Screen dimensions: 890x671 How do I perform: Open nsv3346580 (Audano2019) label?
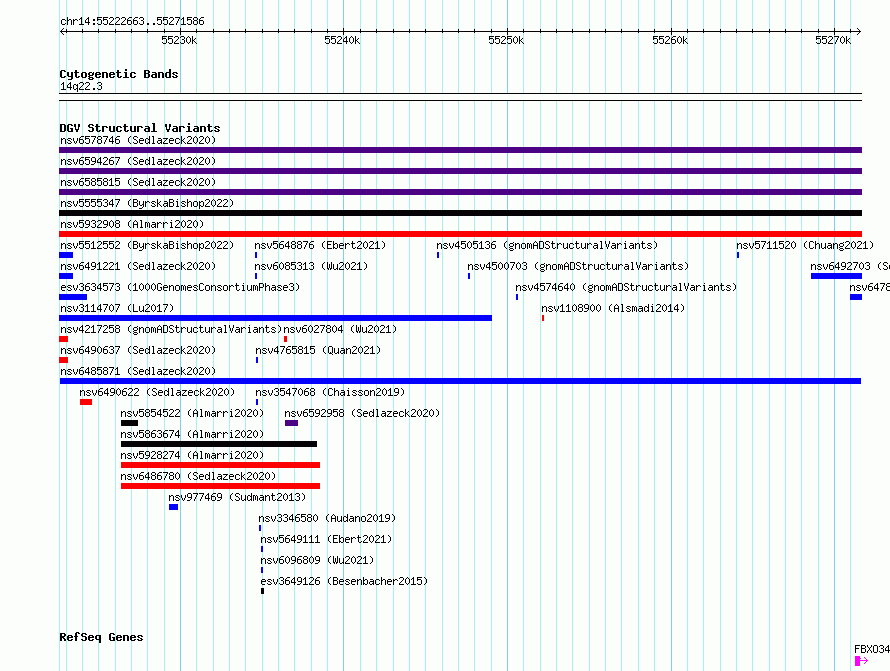[x=327, y=518]
